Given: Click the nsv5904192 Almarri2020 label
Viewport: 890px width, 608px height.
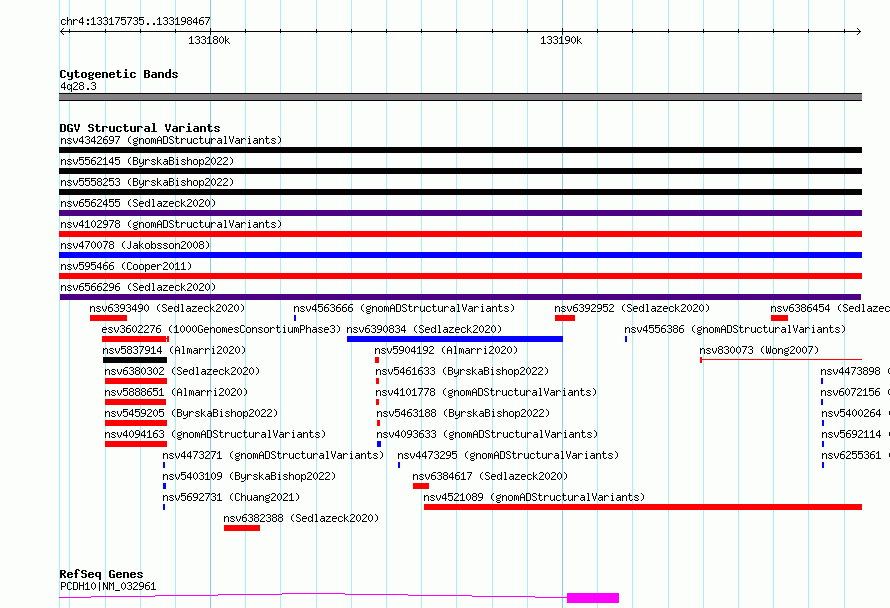Looking at the screenshot, I should point(446,350).
